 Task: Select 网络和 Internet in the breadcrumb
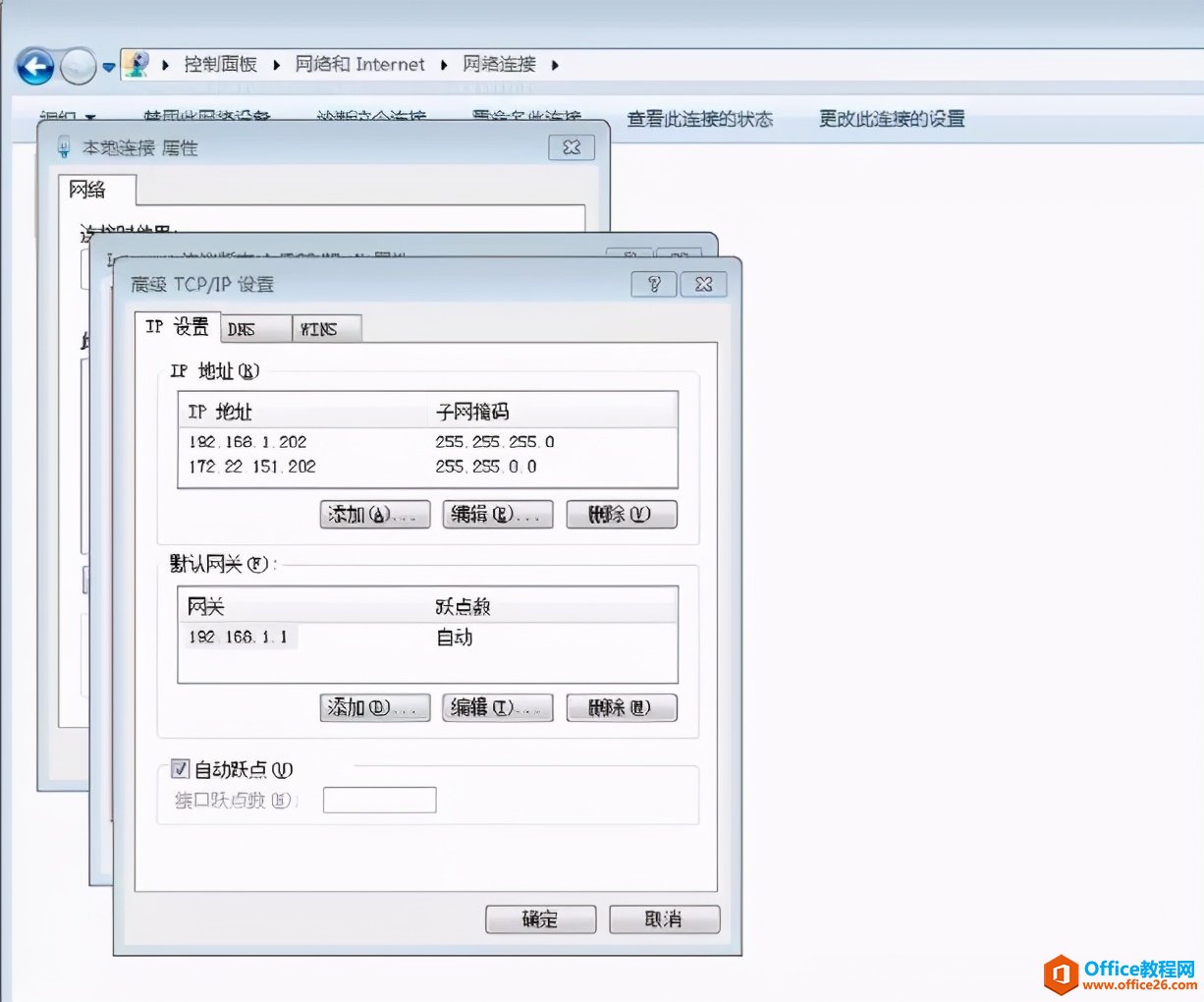pyautogui.click(x=360, y=65)
